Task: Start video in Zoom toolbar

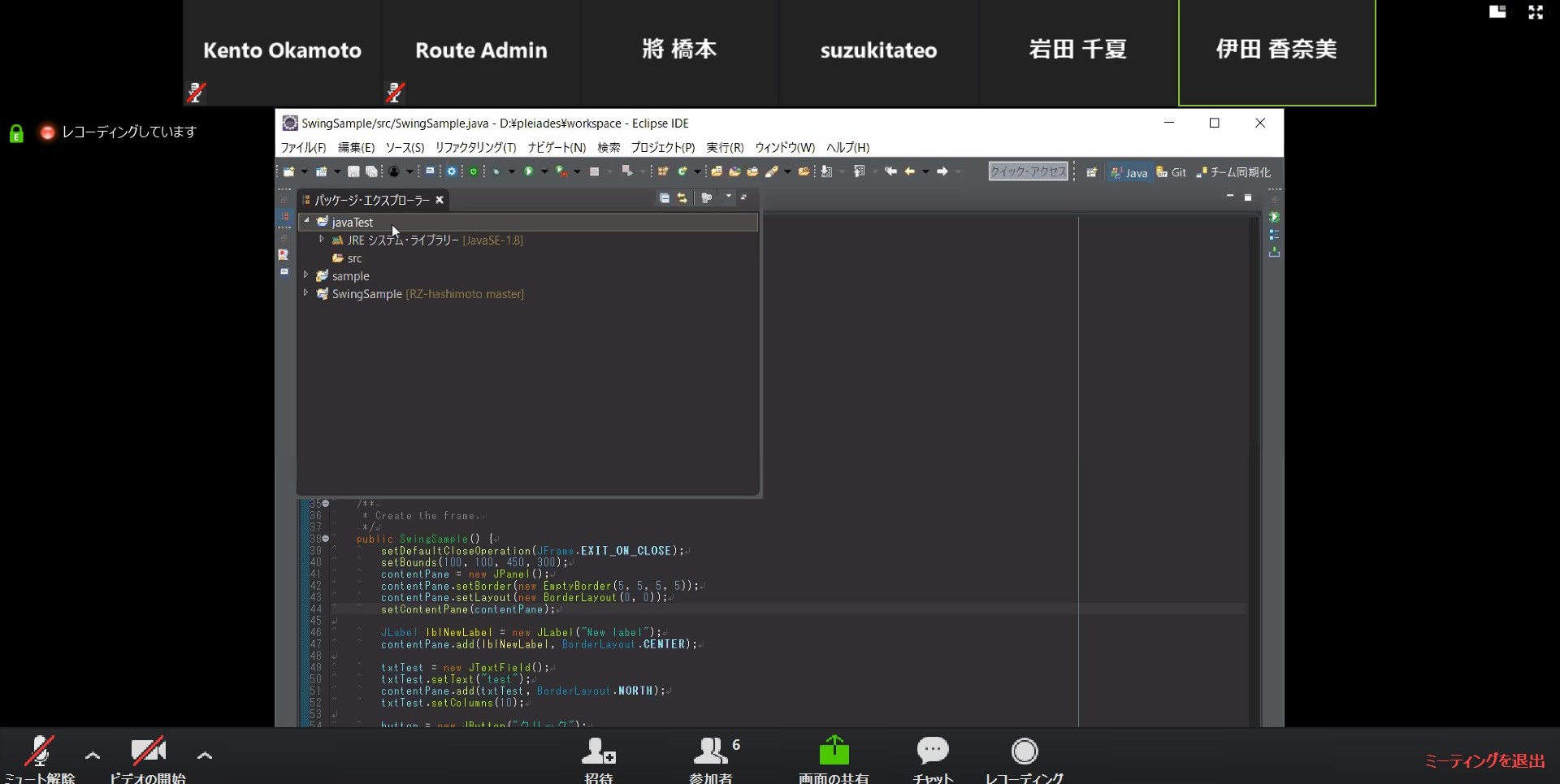Action: 148,760
